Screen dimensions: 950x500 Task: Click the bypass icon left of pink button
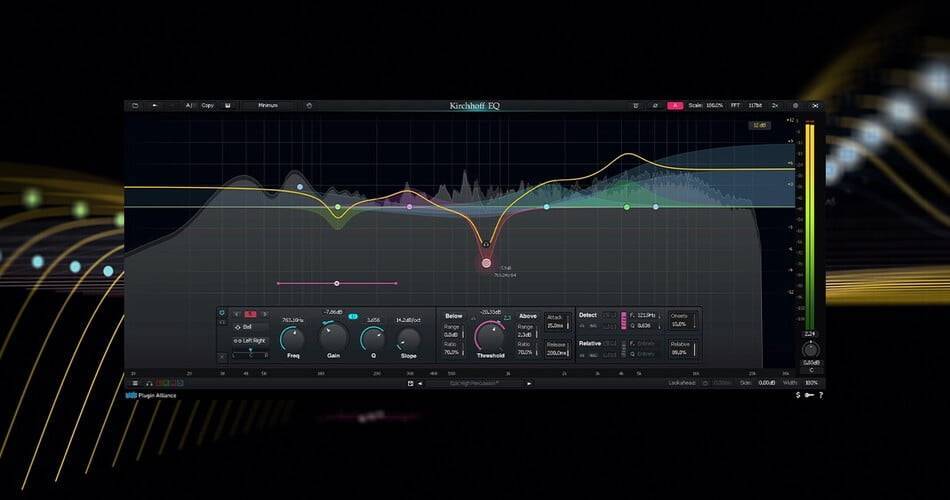click(655, 105)
